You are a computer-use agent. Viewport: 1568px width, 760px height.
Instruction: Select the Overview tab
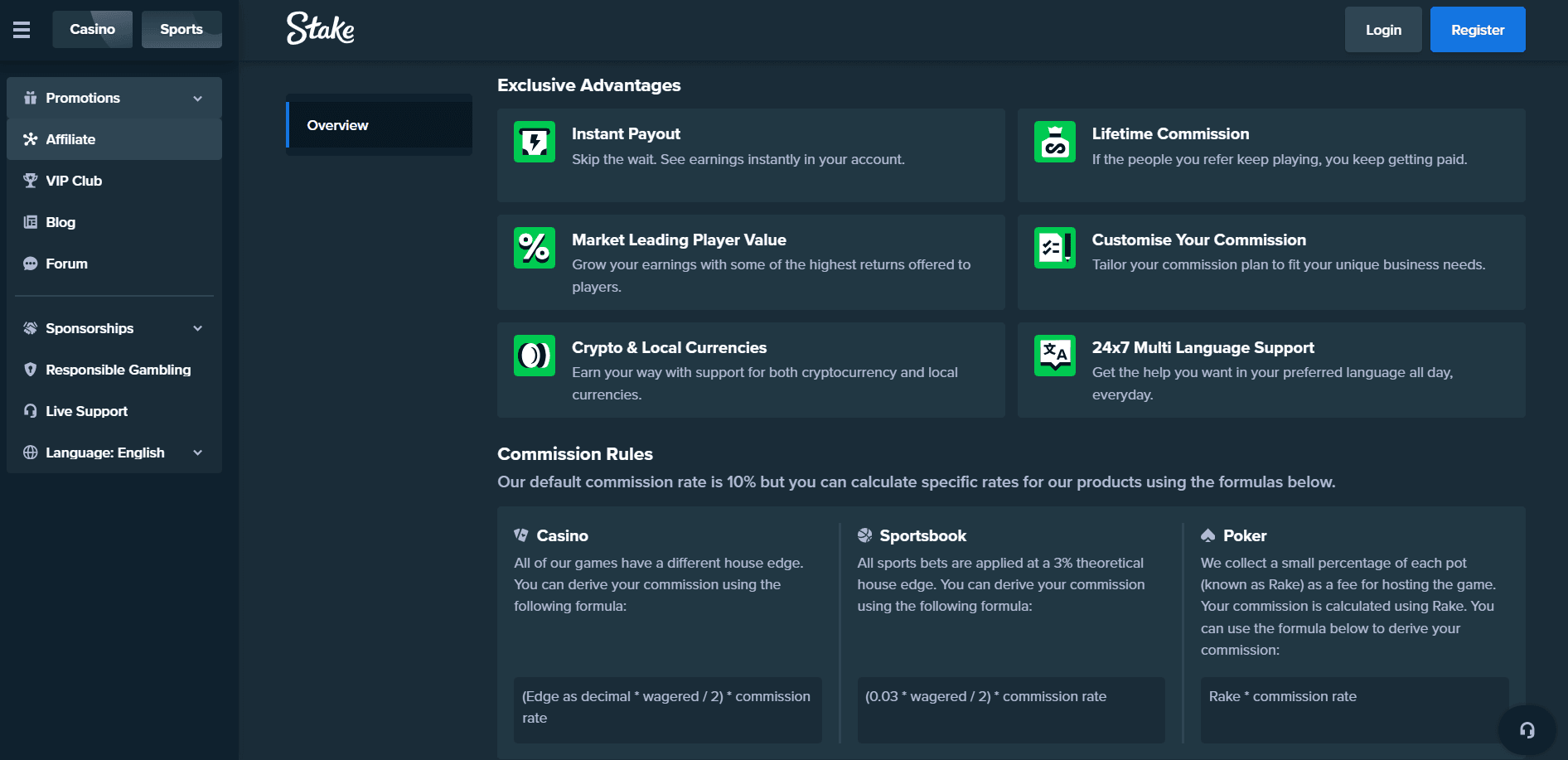[380, 125]
